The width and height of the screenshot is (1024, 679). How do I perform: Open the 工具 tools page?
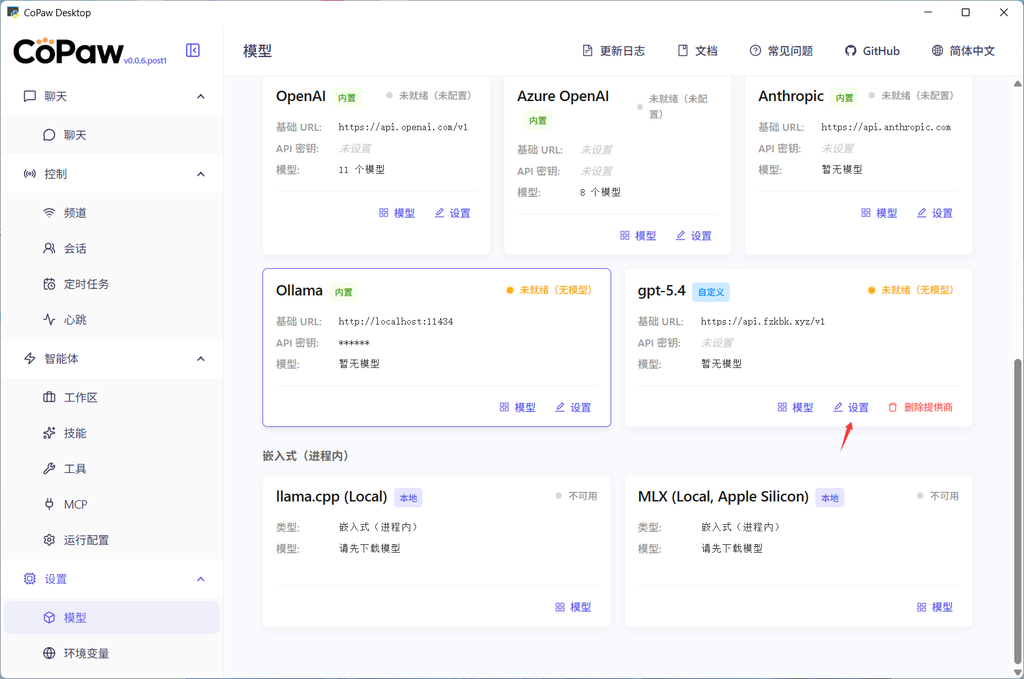tap(112, 469)
